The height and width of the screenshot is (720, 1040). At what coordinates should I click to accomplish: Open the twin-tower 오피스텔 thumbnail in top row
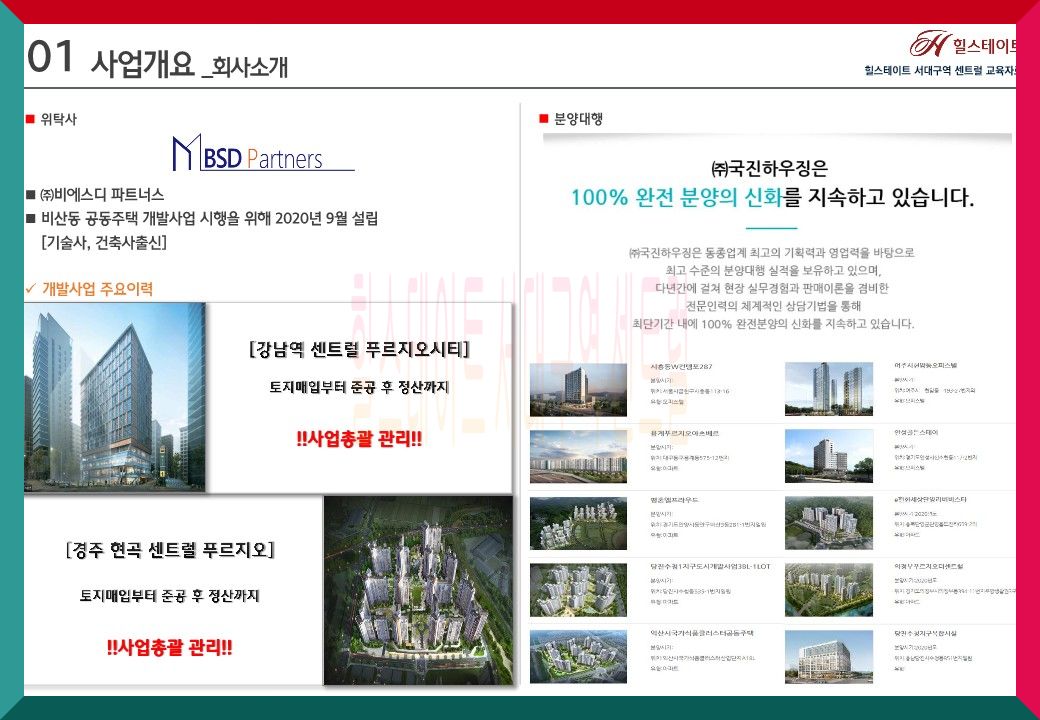point(828,389)
